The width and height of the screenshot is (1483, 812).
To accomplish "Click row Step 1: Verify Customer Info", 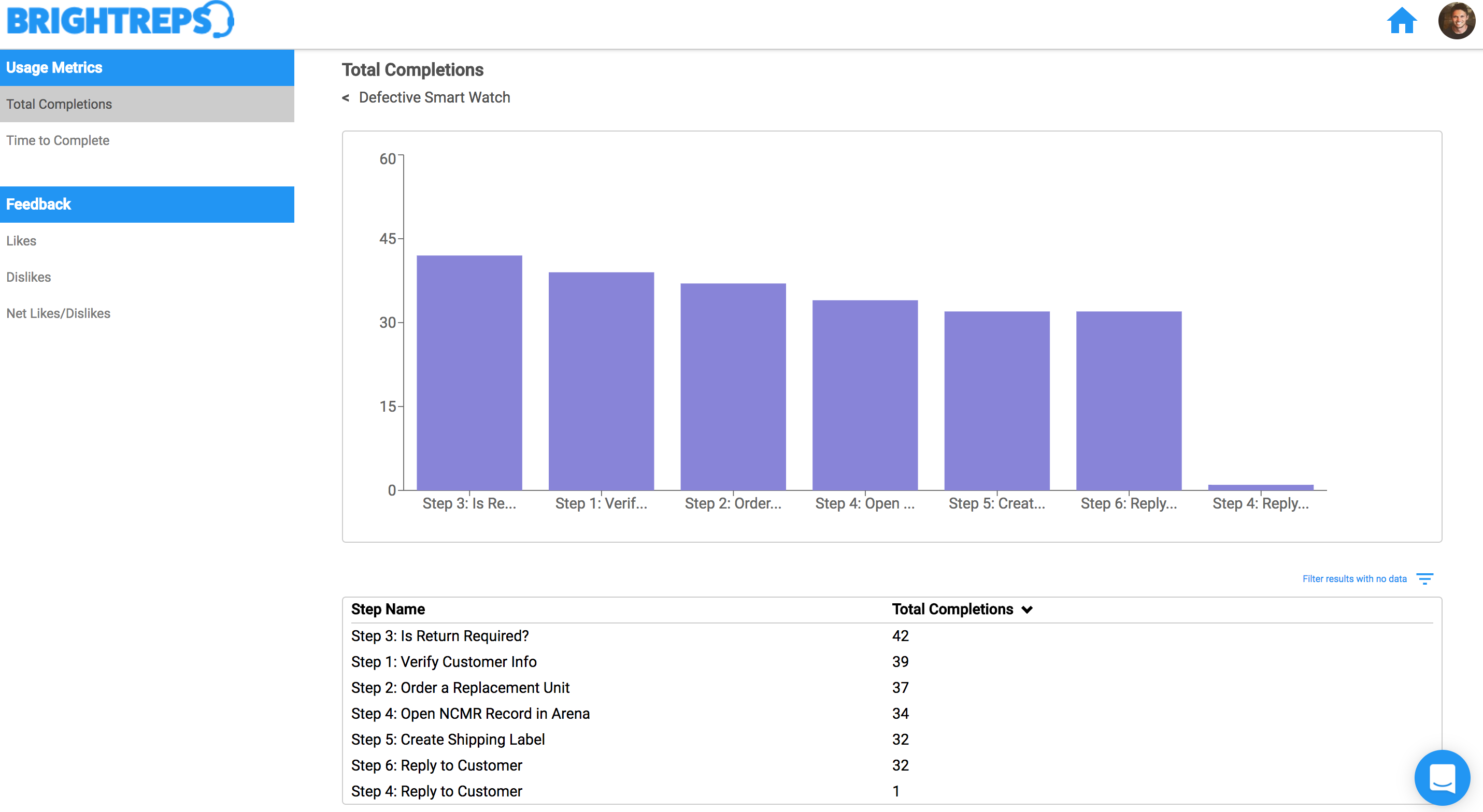I will [892, 662].
